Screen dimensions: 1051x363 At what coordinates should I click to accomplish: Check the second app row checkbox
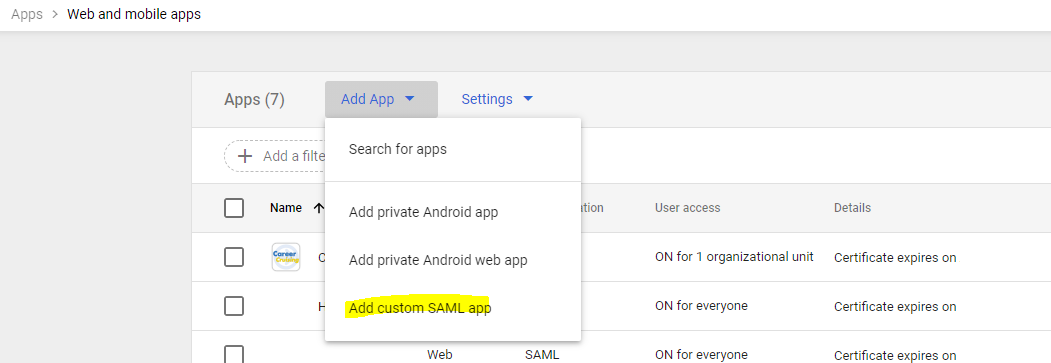point(234,306)
